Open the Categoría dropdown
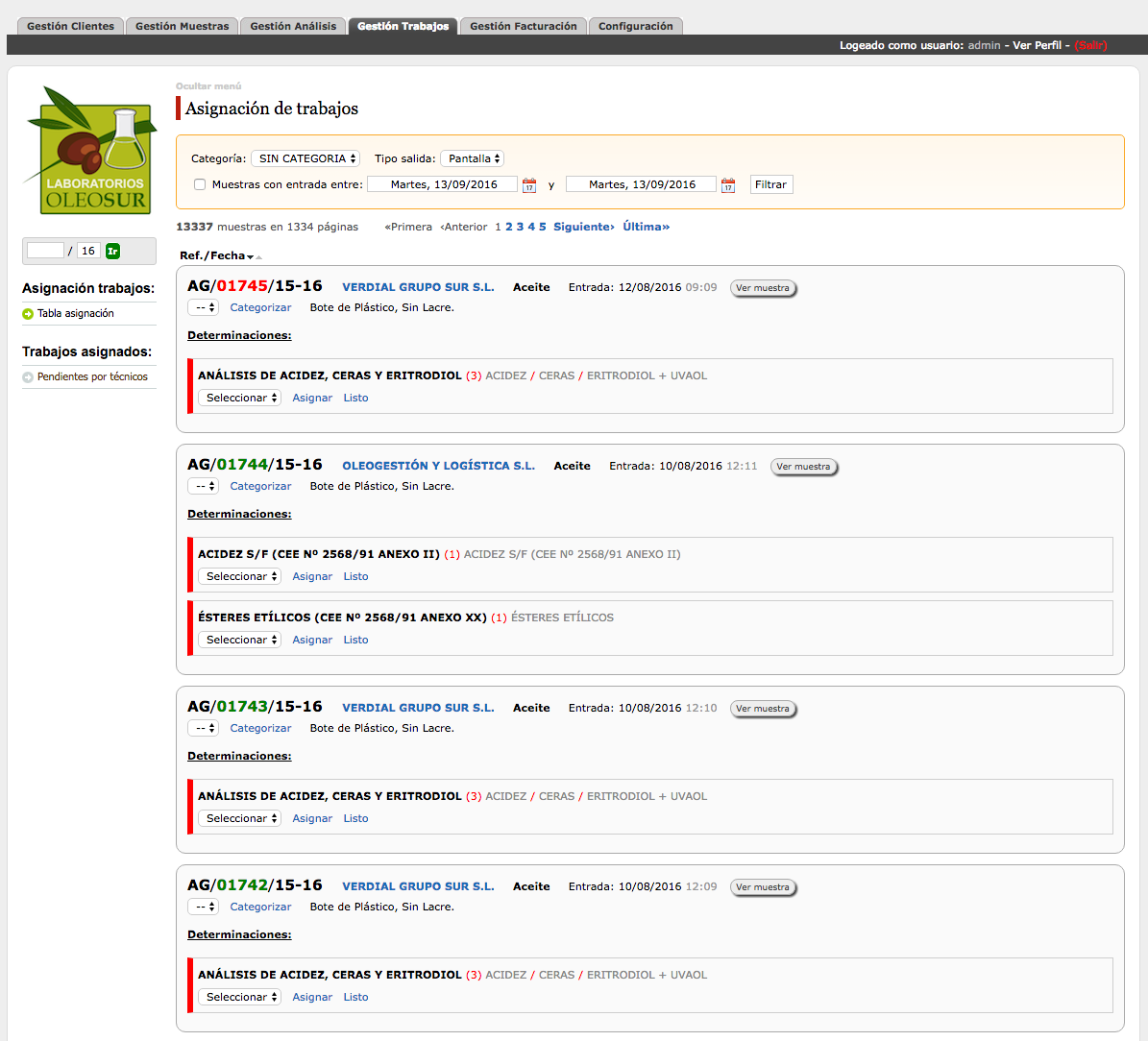This screenshot has width=1148, height=1041. [305, 158]
